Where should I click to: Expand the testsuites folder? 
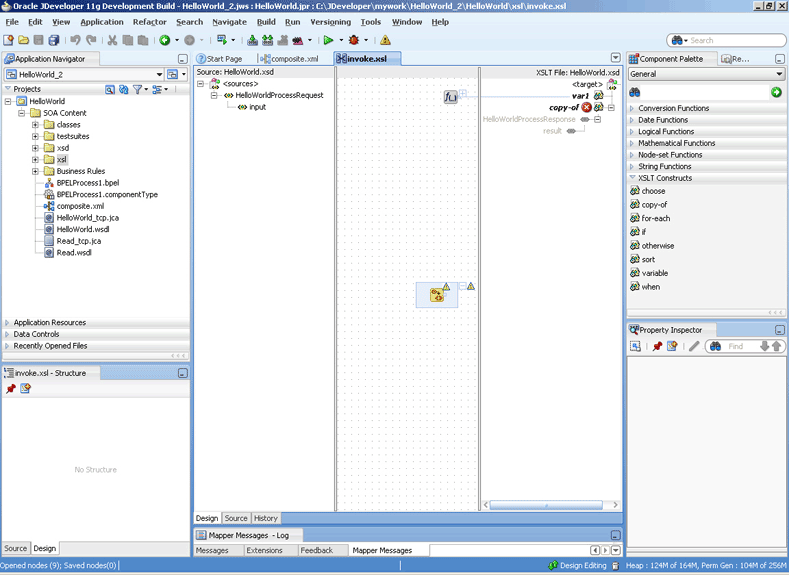pos(35,136)
